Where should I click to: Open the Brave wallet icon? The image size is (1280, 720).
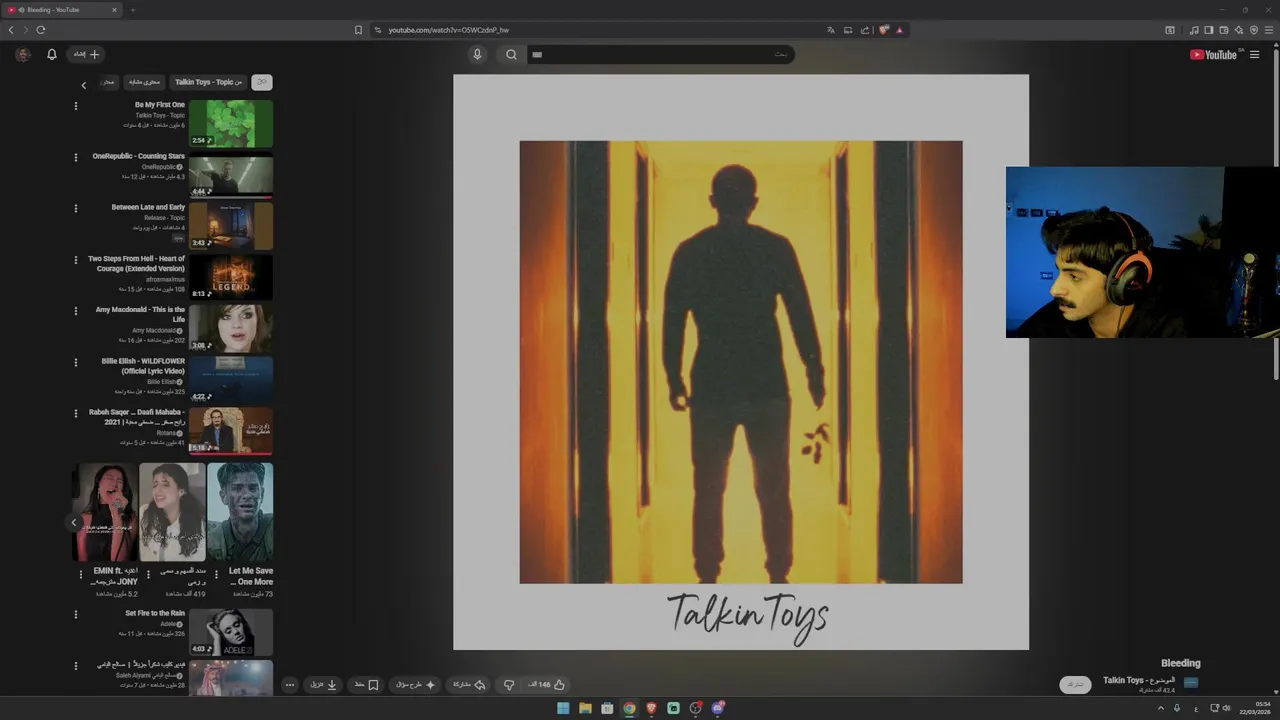pos(1224,30)
